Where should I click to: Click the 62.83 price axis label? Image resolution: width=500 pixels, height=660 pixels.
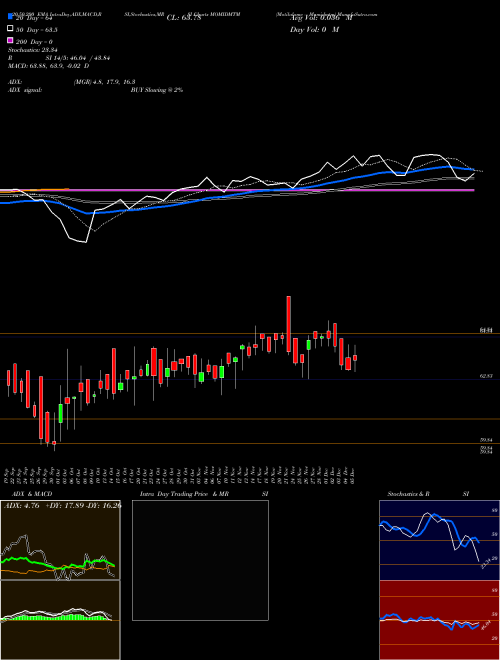point(487,376)
